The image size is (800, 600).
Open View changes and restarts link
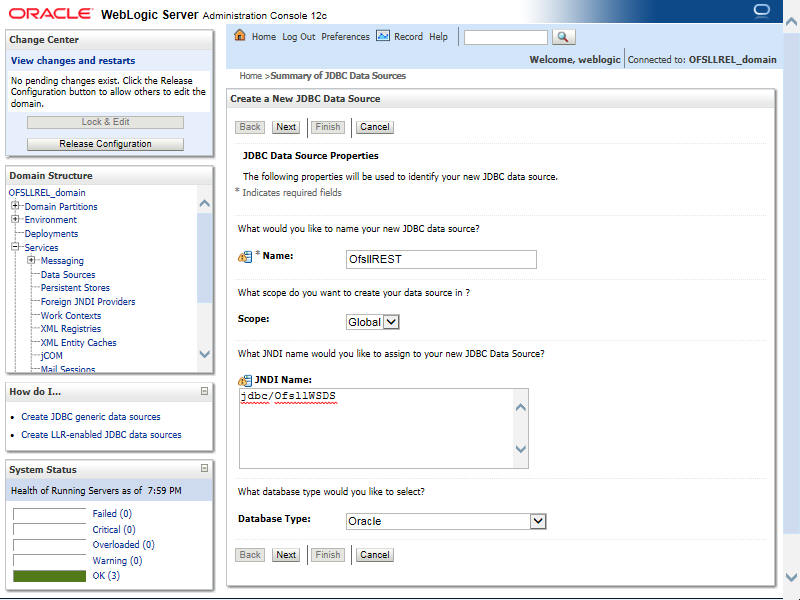[73, 61]
